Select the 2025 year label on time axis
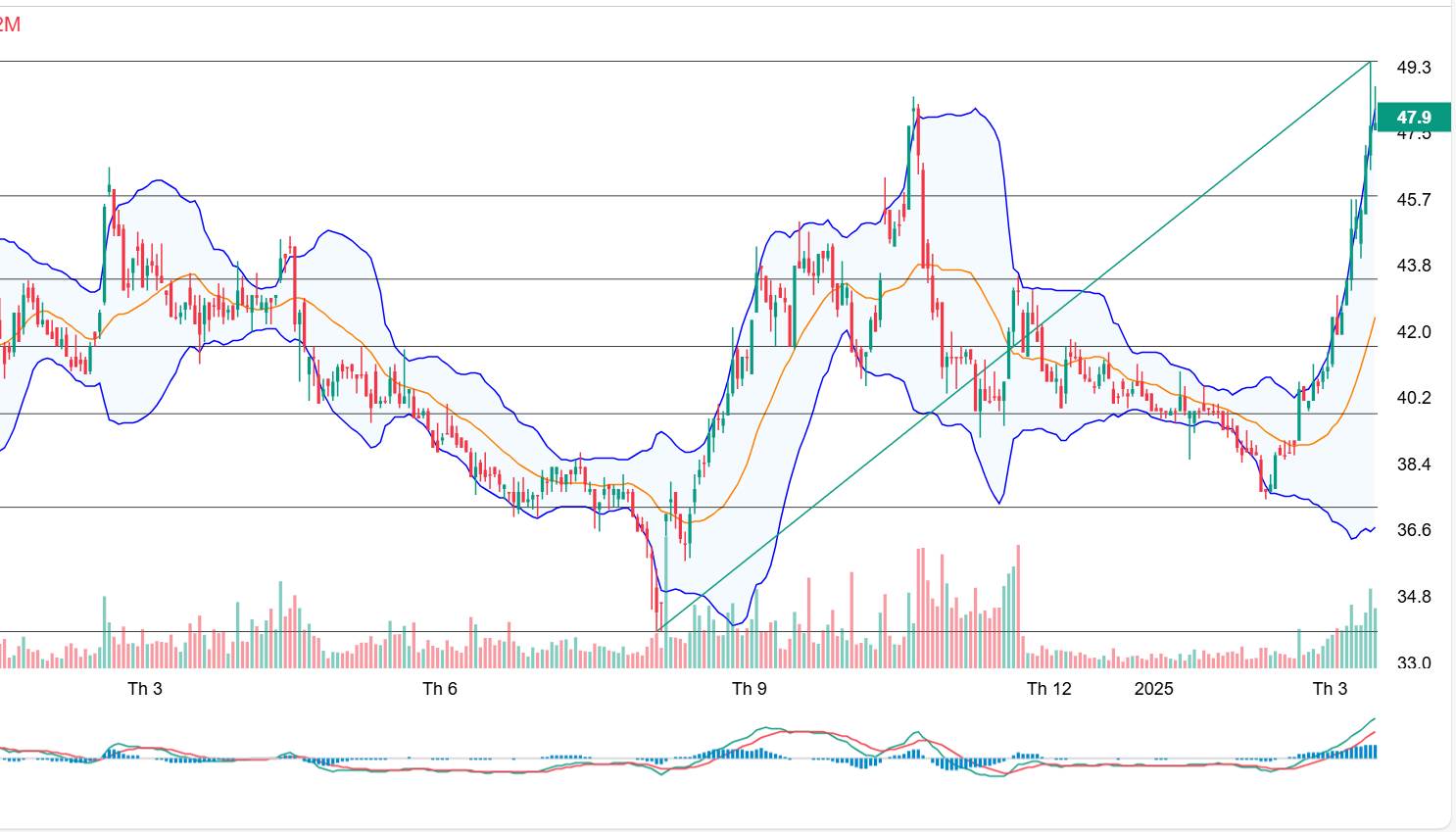The width and height of the screenshot is (1456, 832). point(1154,689)
